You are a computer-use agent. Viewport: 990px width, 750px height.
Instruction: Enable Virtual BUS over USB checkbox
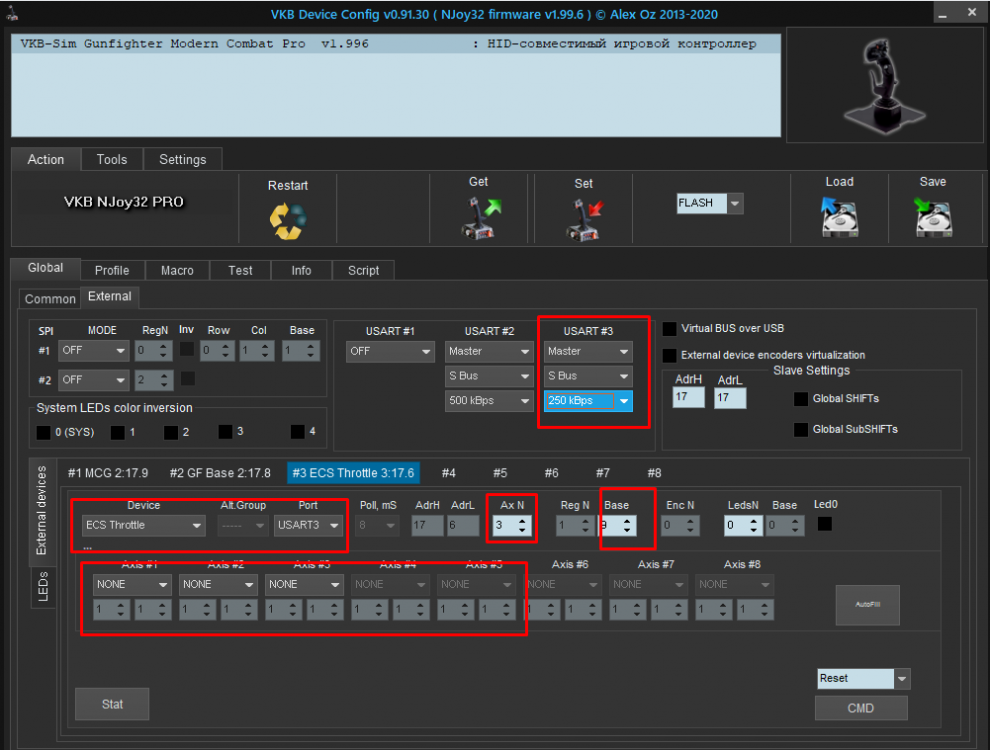[670, 328]
